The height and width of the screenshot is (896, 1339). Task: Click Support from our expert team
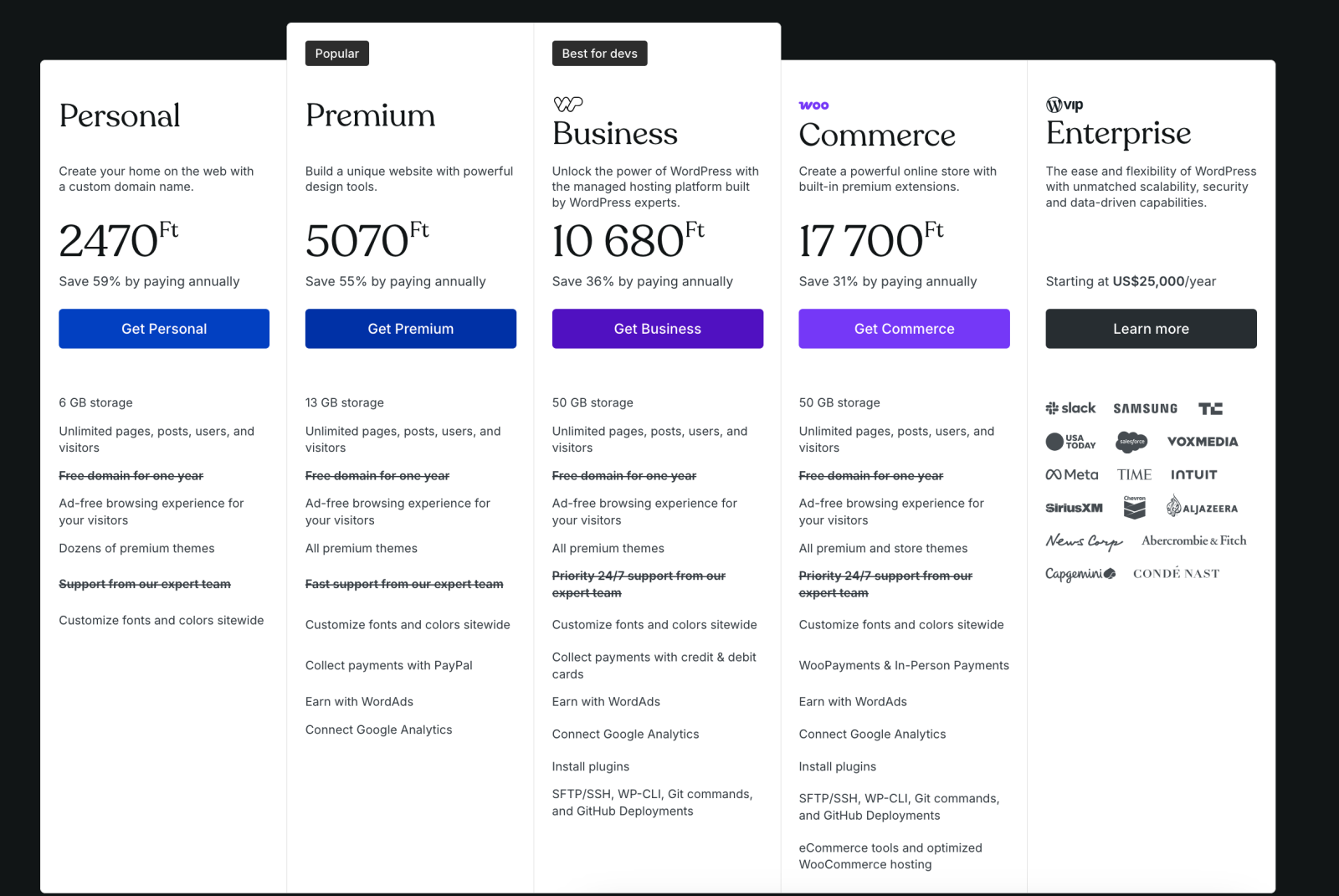click(x=145, y=584)
